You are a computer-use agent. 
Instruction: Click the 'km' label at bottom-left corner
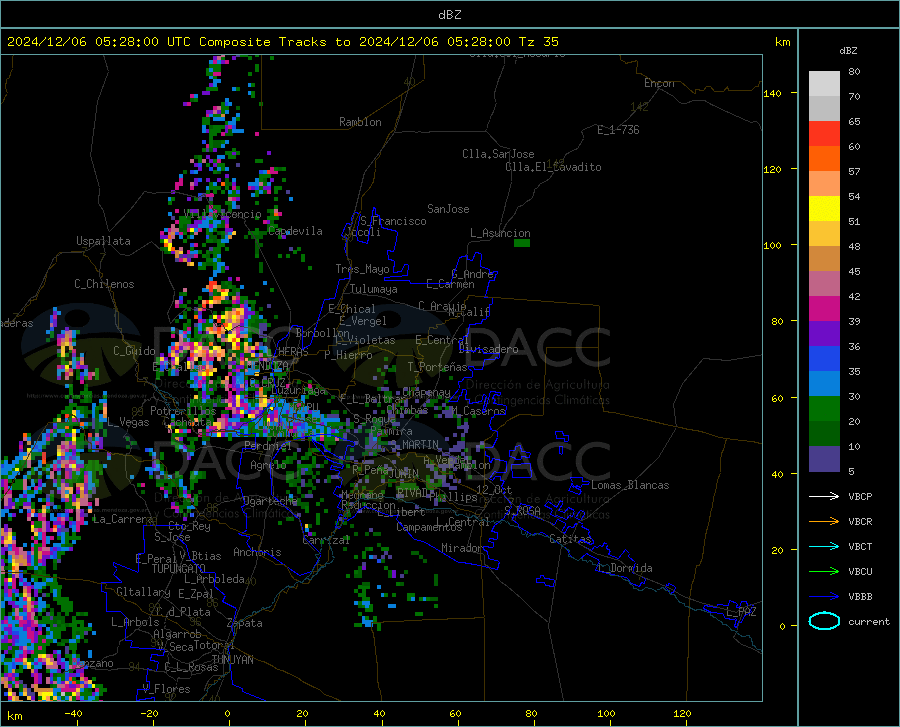click(14, 716)
